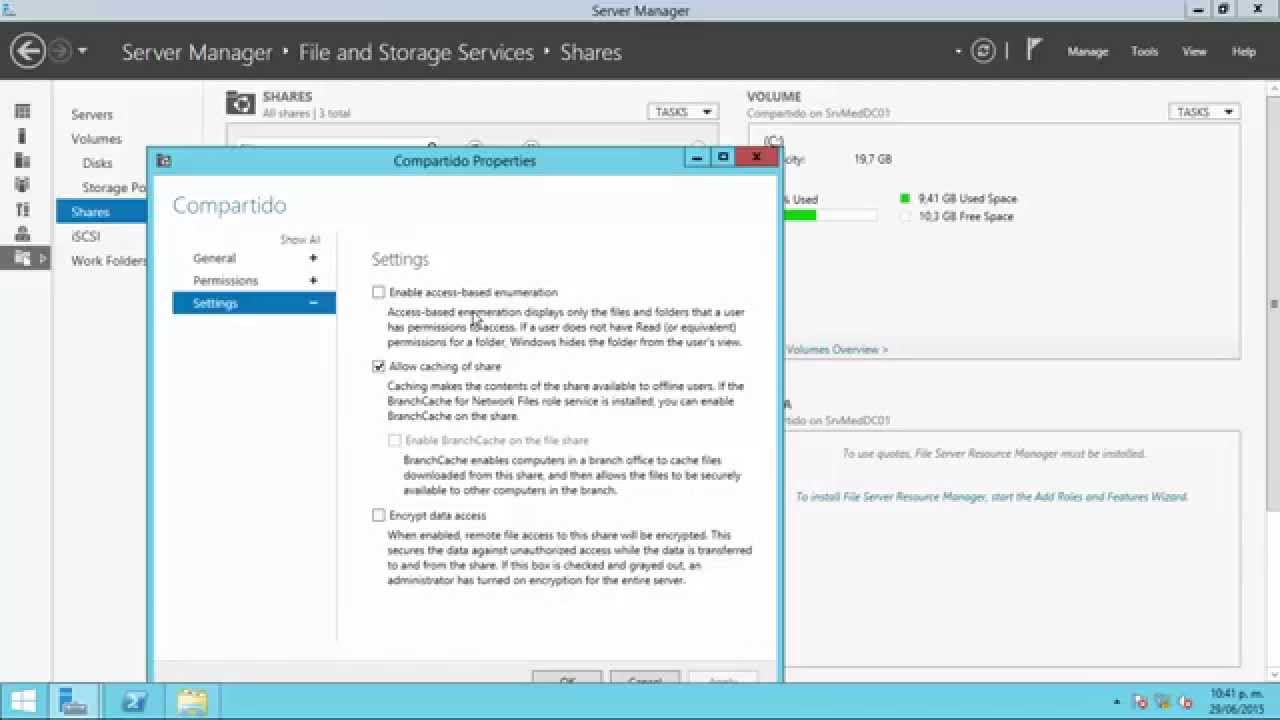Maximize the Compartido Properties dialog

pos(723,157)
